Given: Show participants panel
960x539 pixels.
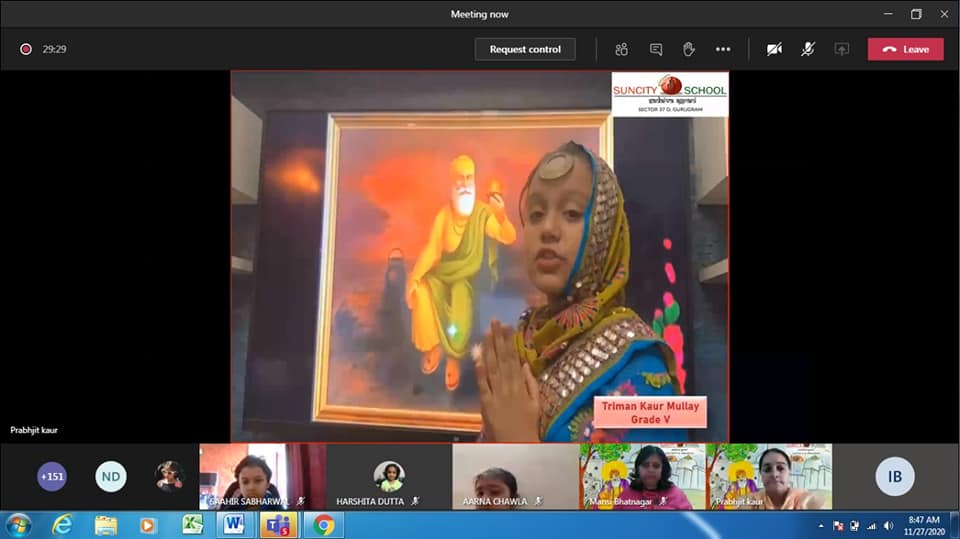Looking at the screenshot, I should [x=621, y=49].
